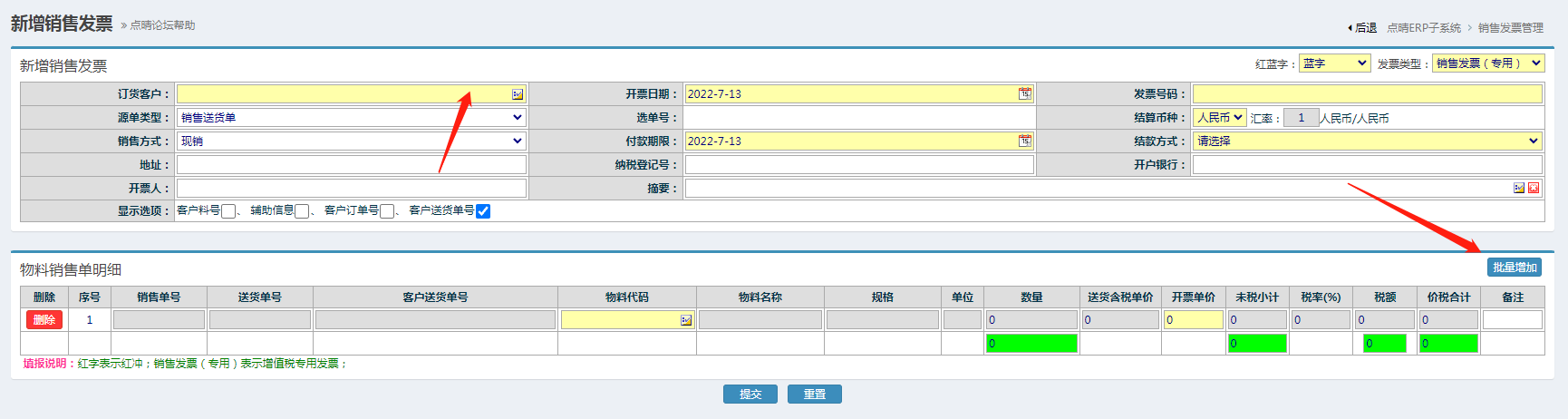Uncheck the 客户送货单号 checkbox
The image size is (1568, 419).
[x=483, y=211]
